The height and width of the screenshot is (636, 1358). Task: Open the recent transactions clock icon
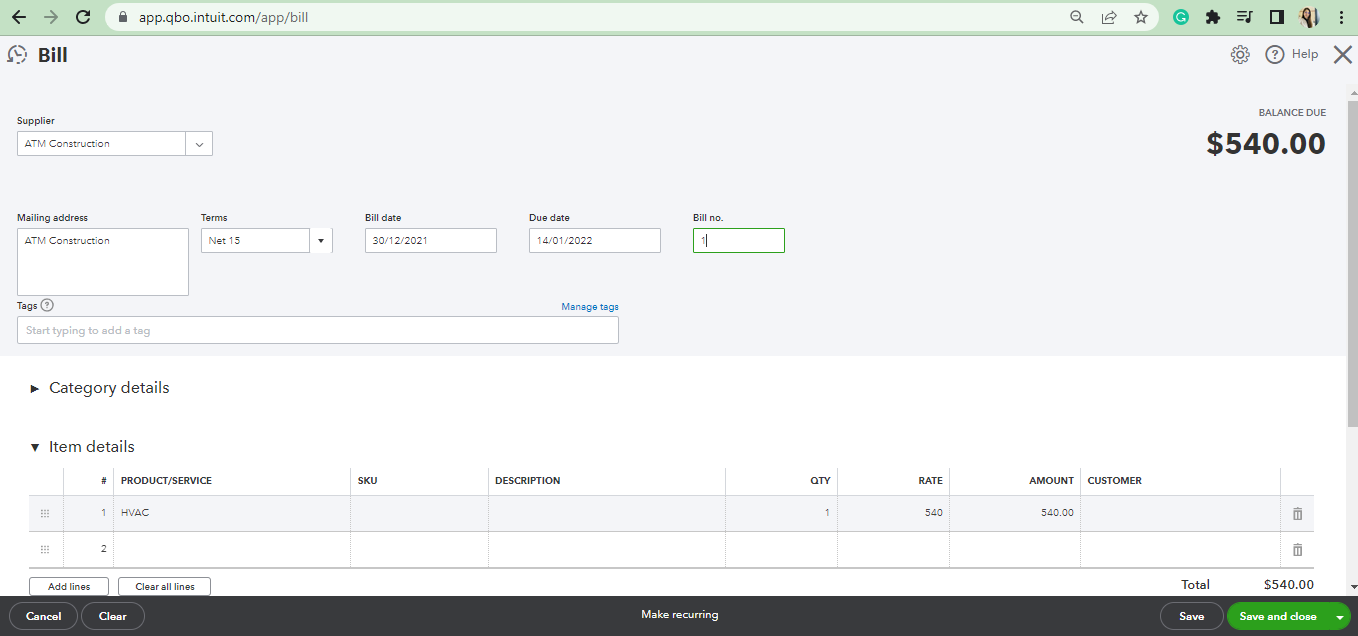click(x=17, y=55)
